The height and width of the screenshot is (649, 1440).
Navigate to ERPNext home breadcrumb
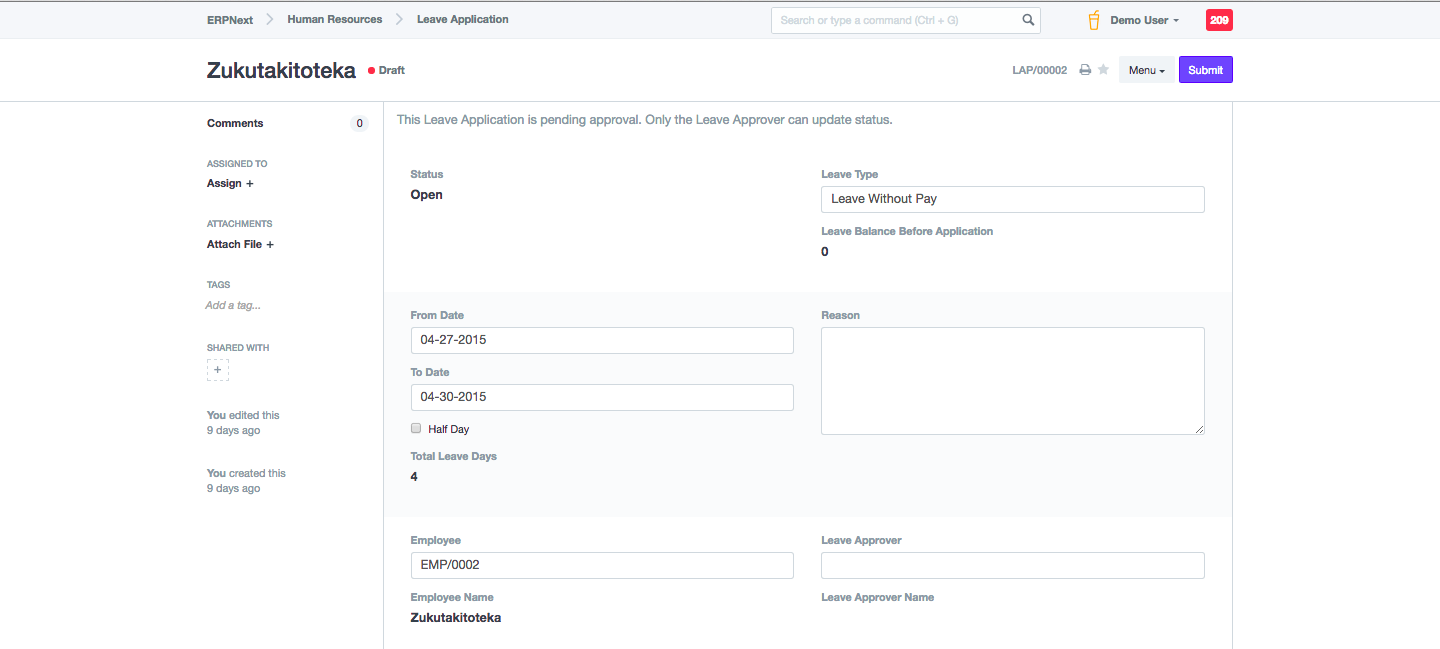pyautogui.click(x=230, y=19)
